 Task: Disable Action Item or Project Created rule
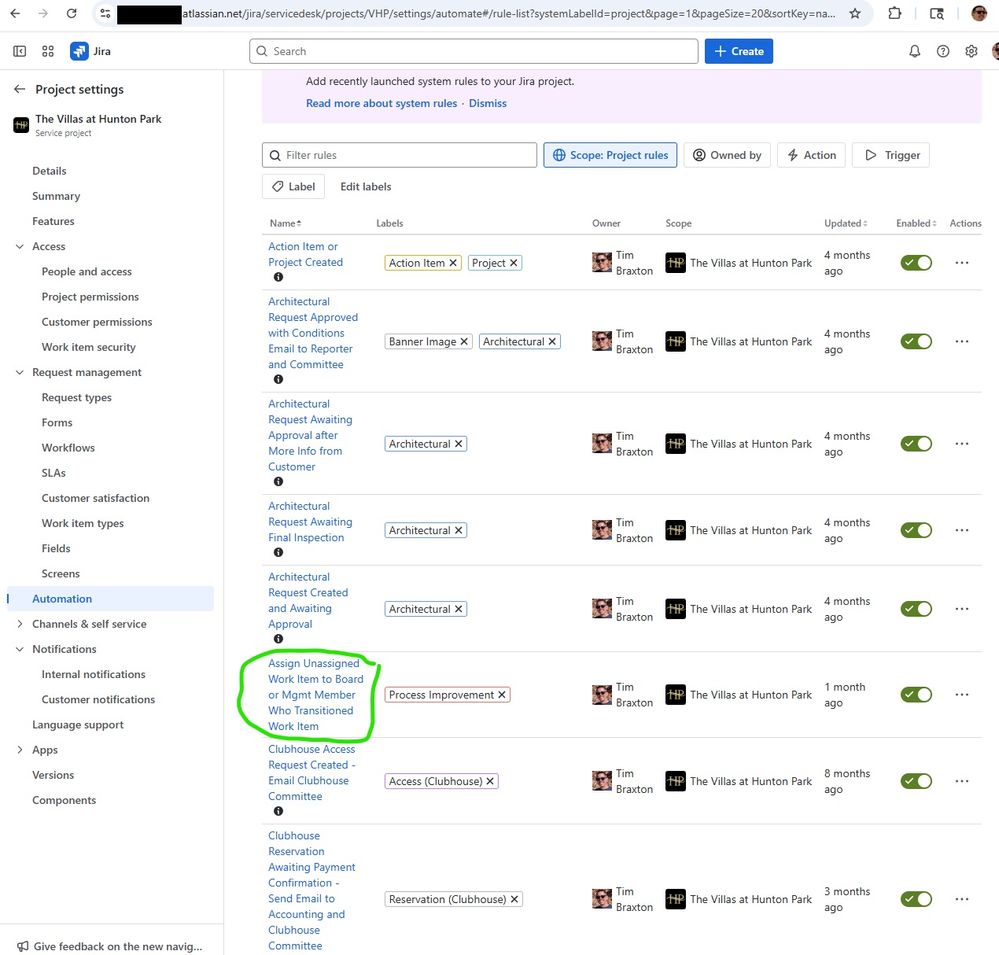[916, 262]
